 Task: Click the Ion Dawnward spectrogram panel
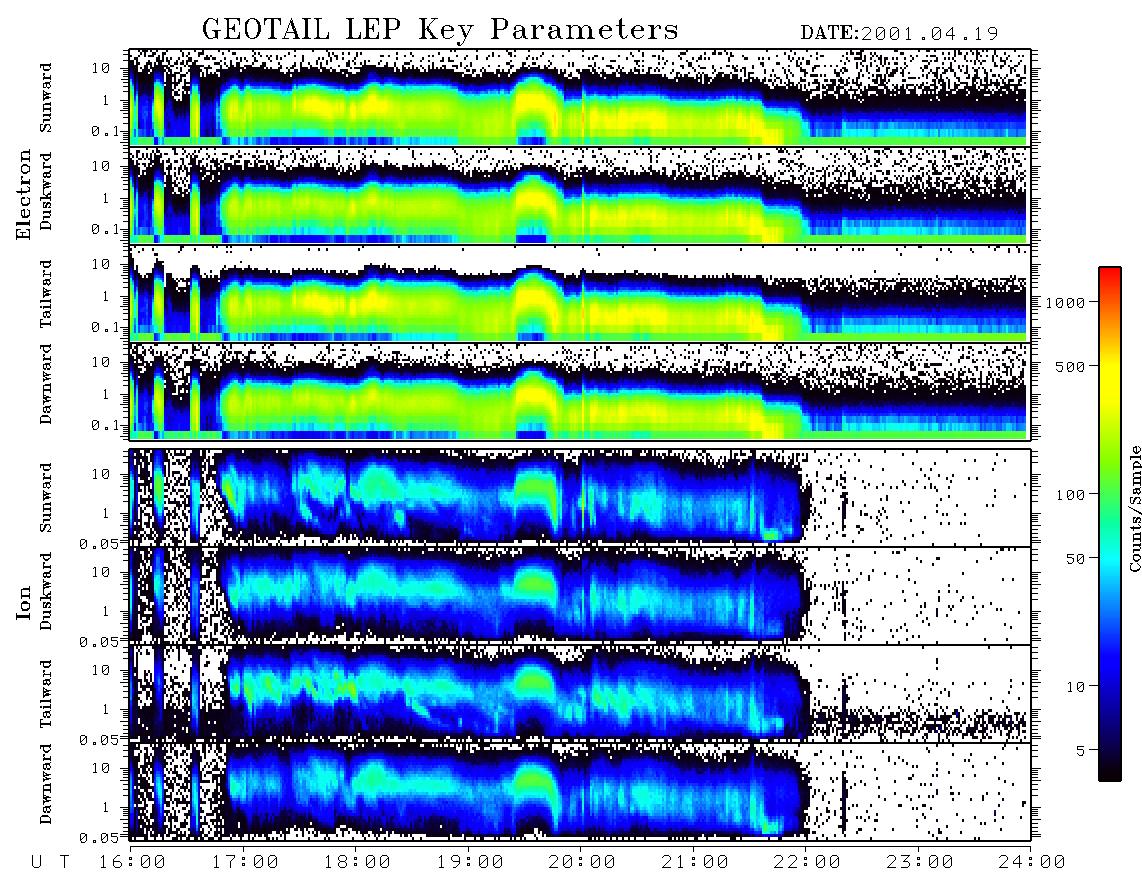[x=580, y=791]
